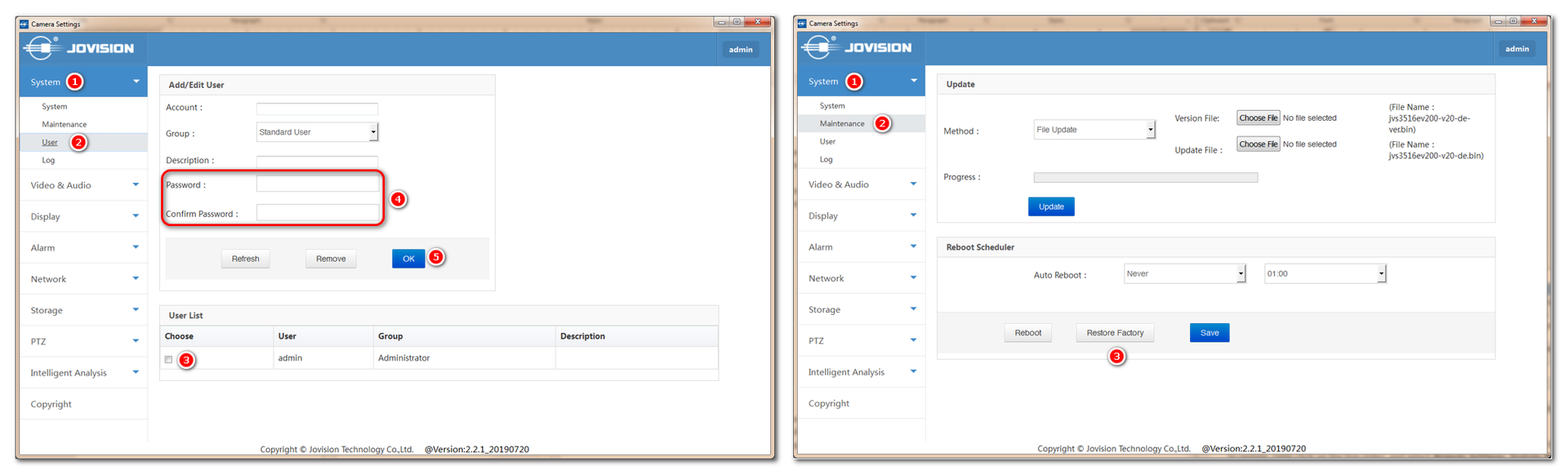Click the Jovision logo in the right window

[x=857, y=47]
